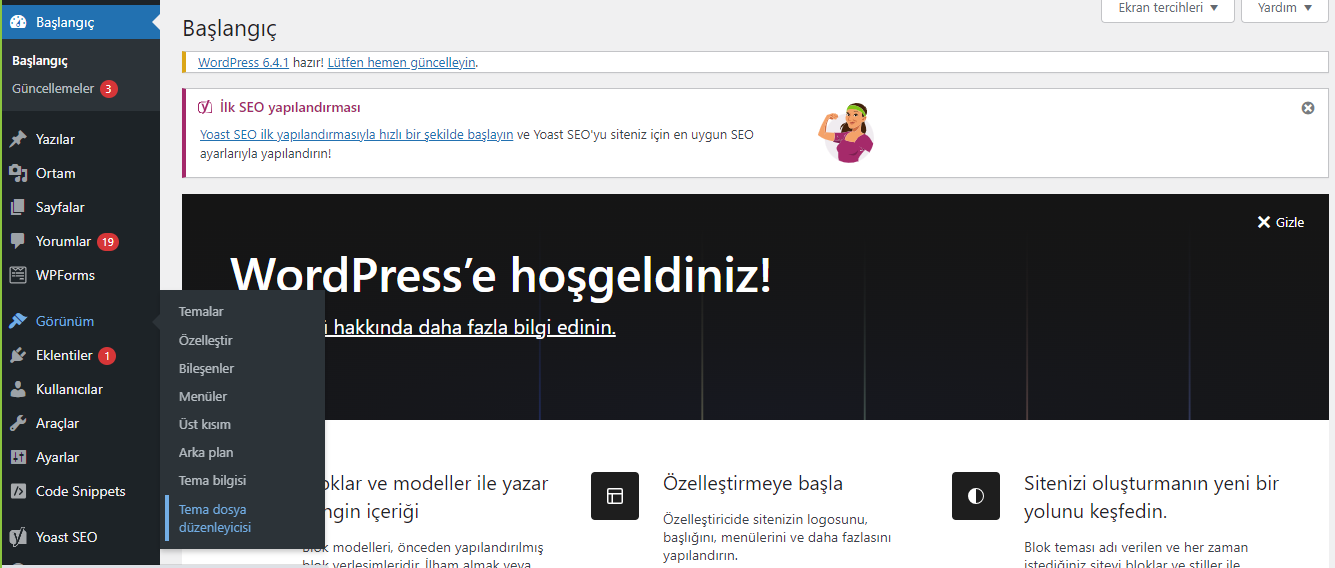
Task: Click the Araçlar wrench icon
Action: pos(18,423)
